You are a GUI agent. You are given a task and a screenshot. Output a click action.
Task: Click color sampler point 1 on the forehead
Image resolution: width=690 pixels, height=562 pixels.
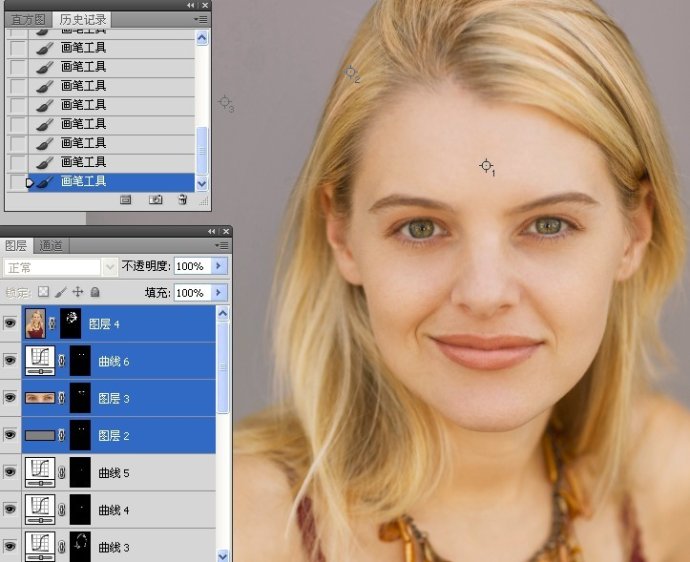click(486, 166)
